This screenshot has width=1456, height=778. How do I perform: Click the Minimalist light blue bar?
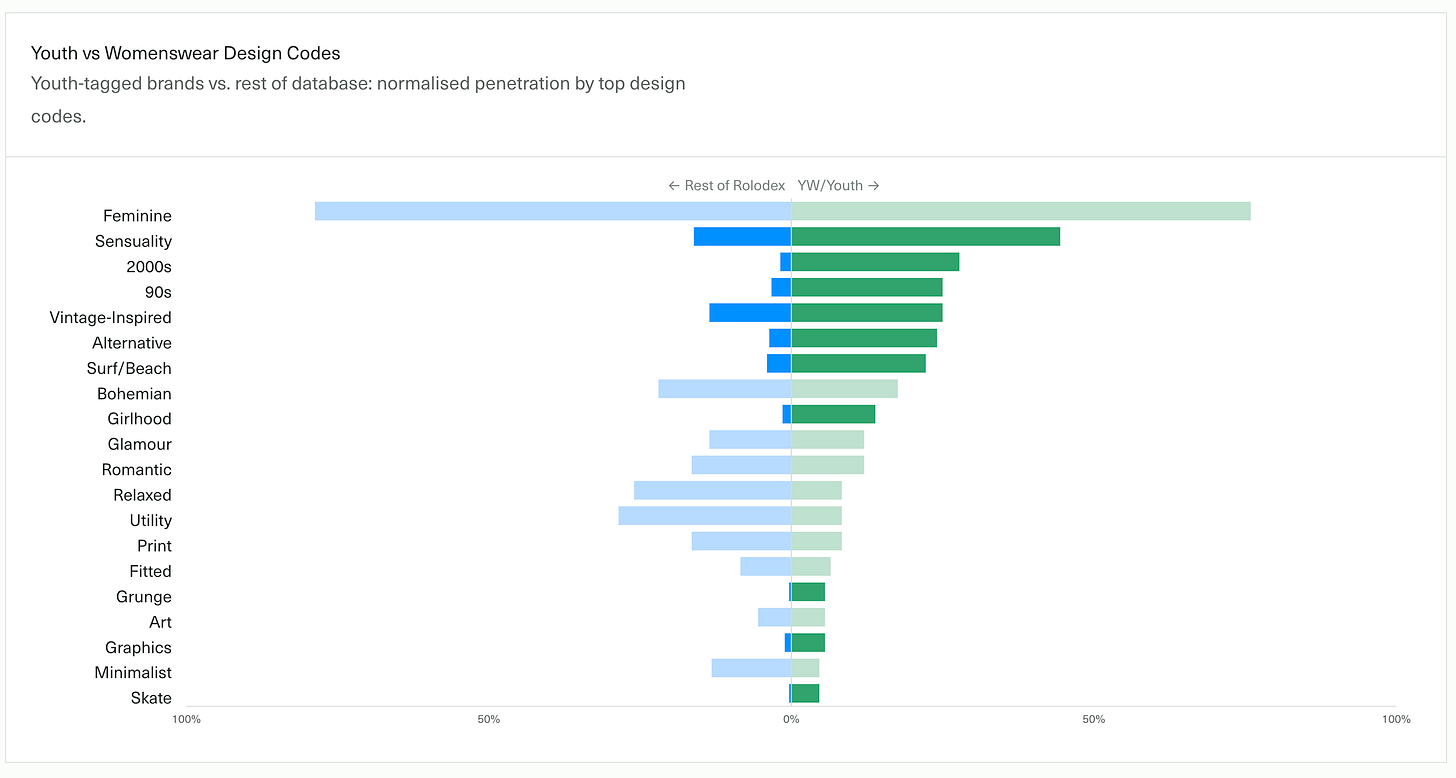click(752, 668)
